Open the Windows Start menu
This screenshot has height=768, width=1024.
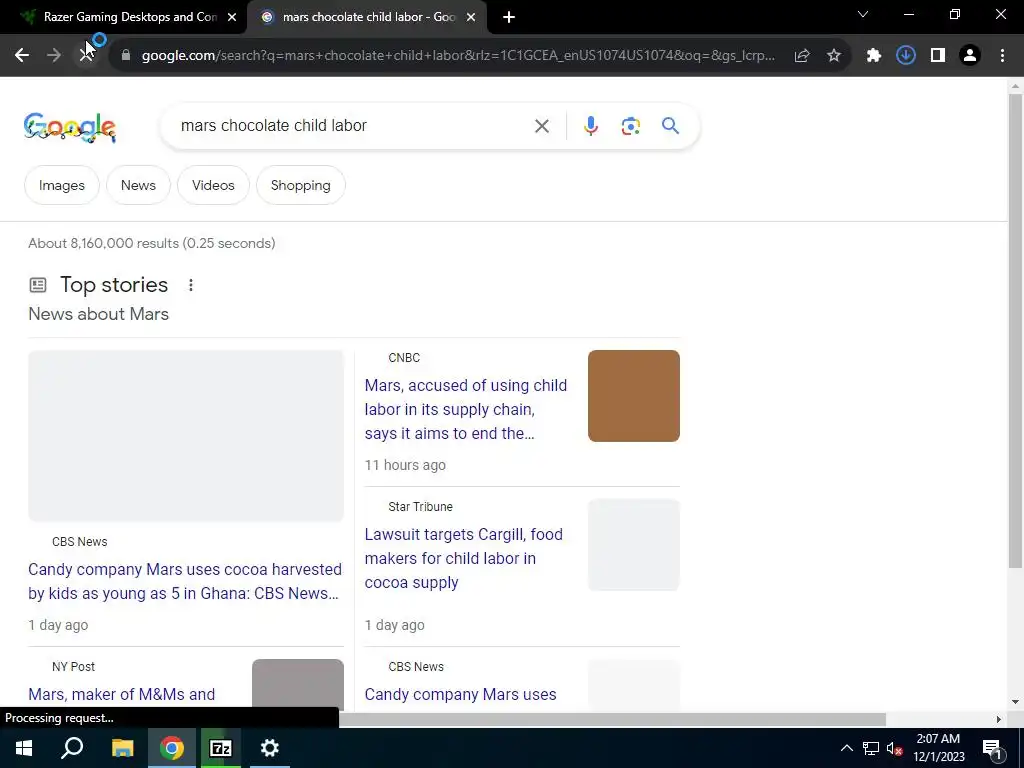click(24, 748)
